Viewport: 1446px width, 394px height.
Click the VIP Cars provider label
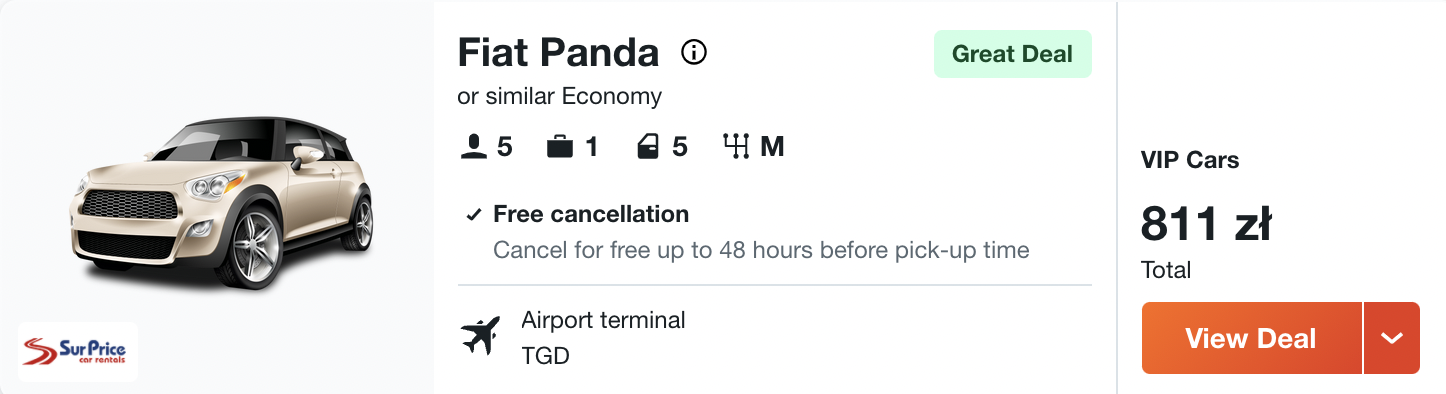(x=1190, y=160)
